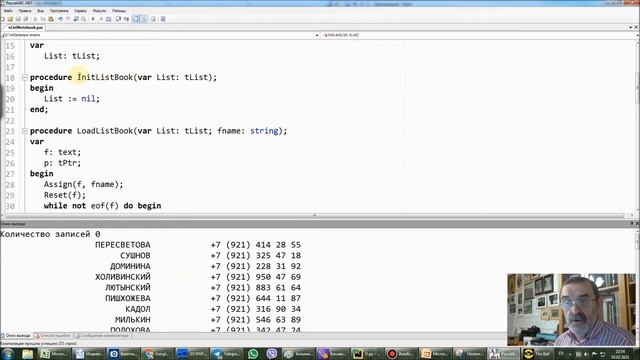Open Bandicam recorder from the taskbar
Image resolution: width=640 pixels, height=360 pixels.
pyautogui.click(x=400, y=353)
